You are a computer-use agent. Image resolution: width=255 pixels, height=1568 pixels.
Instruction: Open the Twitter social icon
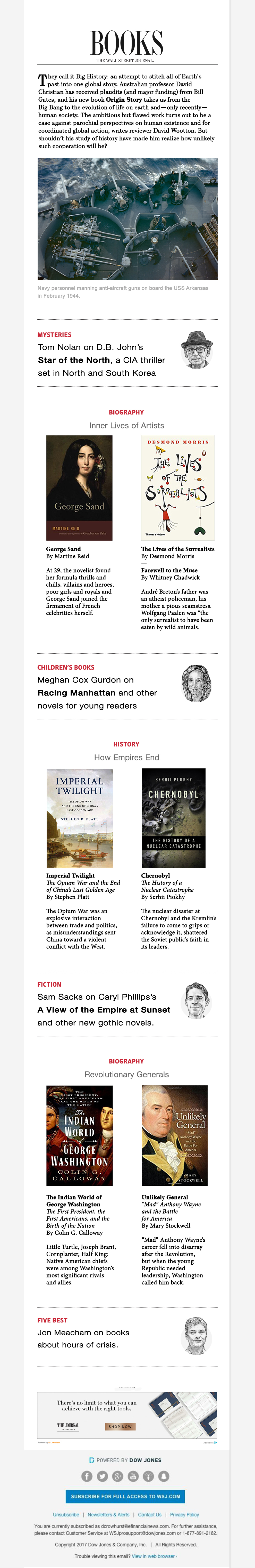[103, 1476]
